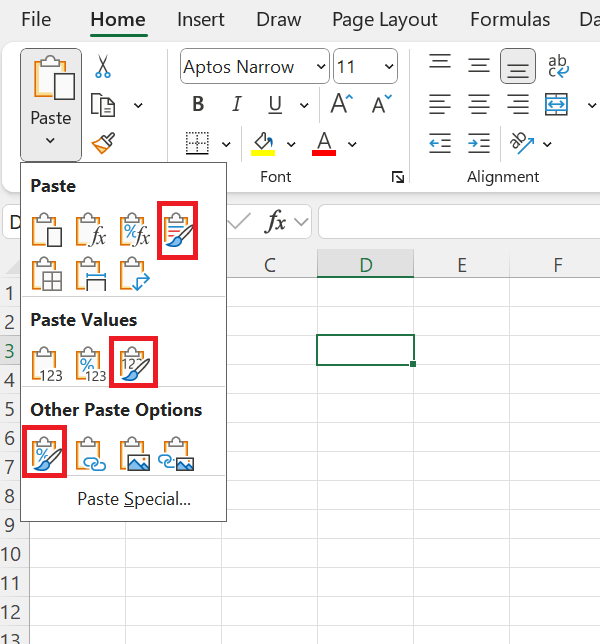Click Insert Function fx button
The width and height of the screenshot is (603, 644).
[276, 222]
